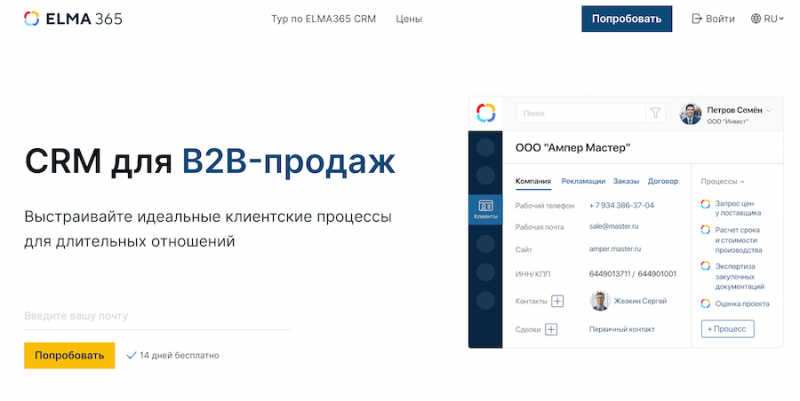Click the colorful logo in the app preview
Viewport: 800px width, 401px height.
[486, 113]
